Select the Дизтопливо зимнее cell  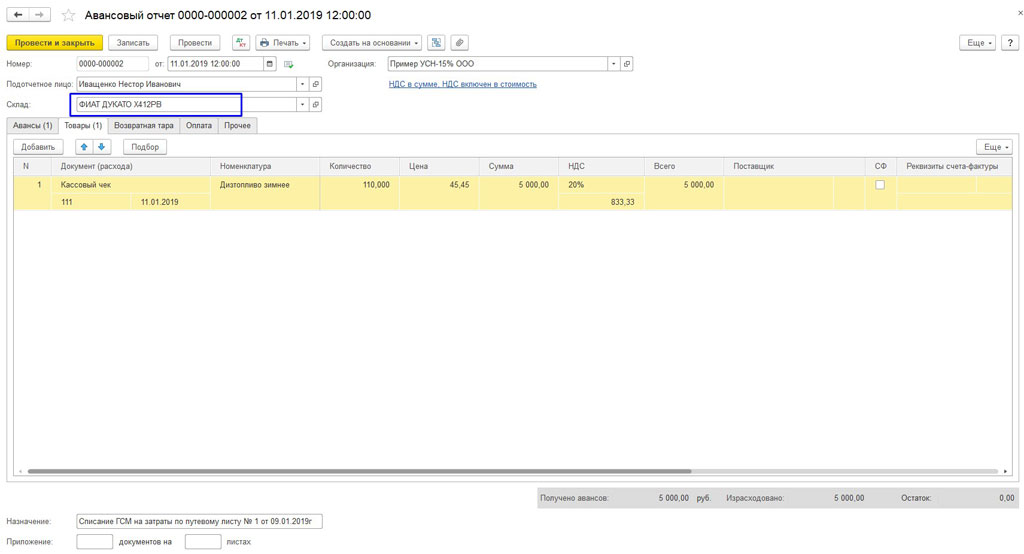pos(265,185)
